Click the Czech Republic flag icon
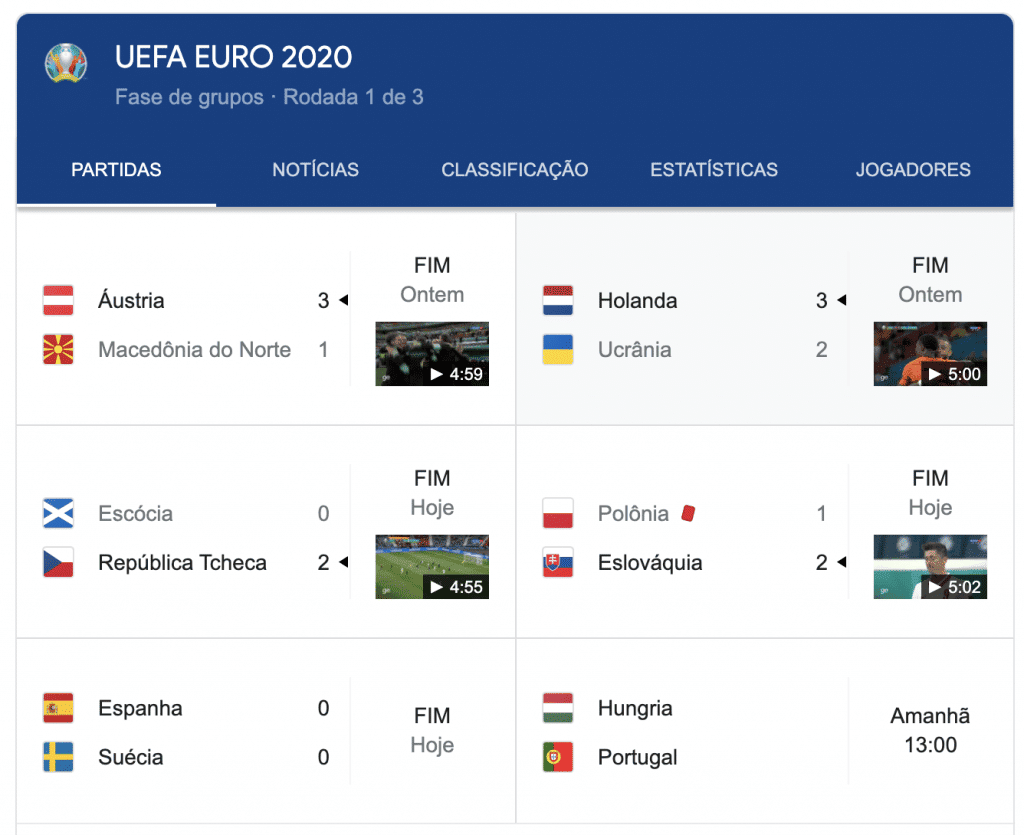This screenshot has height=835, width=1024. [58, 563]
